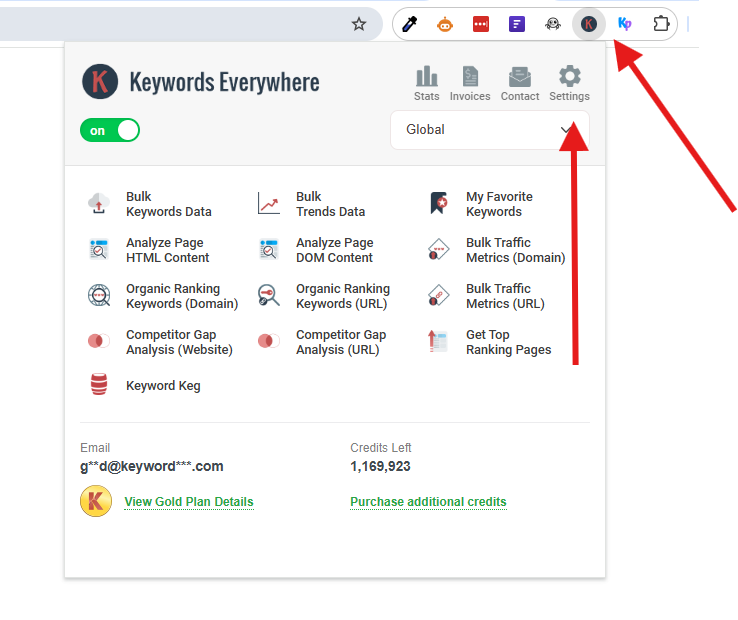Click the Analyze Page DOM Content icon
The image size is (738, 620).
coord(269,250)
